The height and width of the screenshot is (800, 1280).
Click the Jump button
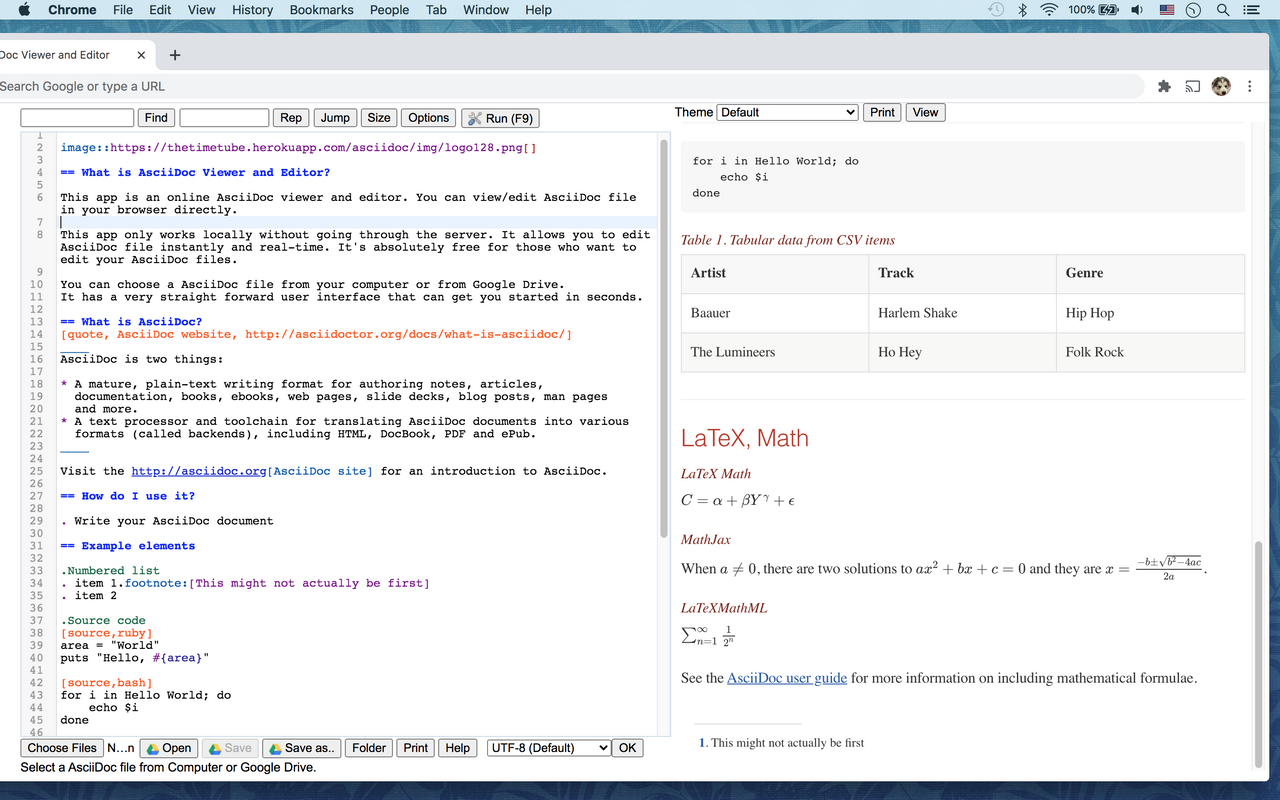click(x=335, y=118)
